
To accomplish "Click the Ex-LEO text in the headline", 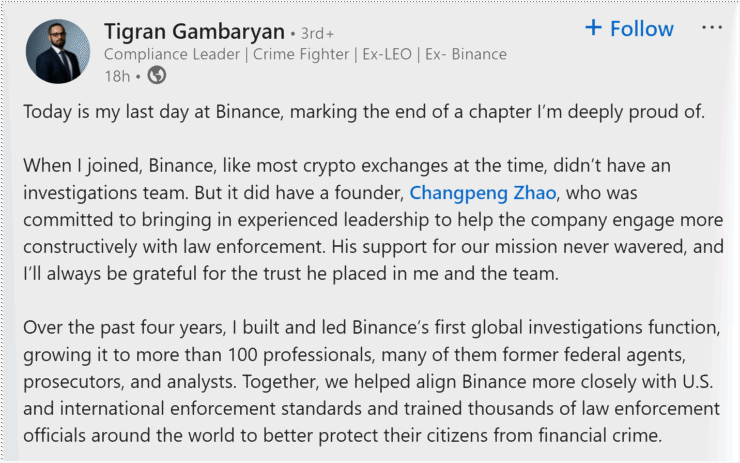I will coord(387,54).
